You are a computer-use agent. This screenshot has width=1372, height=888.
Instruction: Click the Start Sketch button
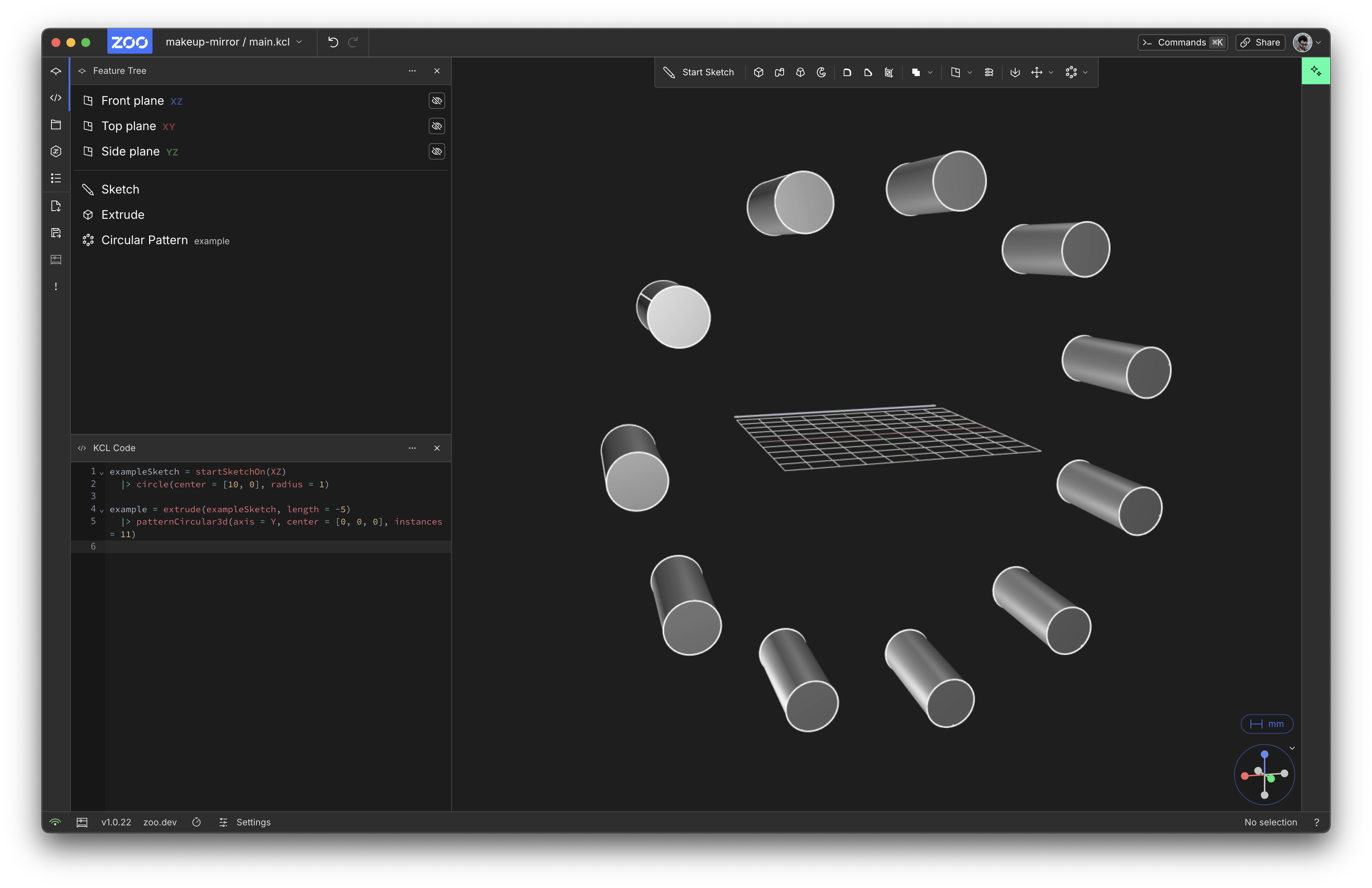click(x=699, y=73)
